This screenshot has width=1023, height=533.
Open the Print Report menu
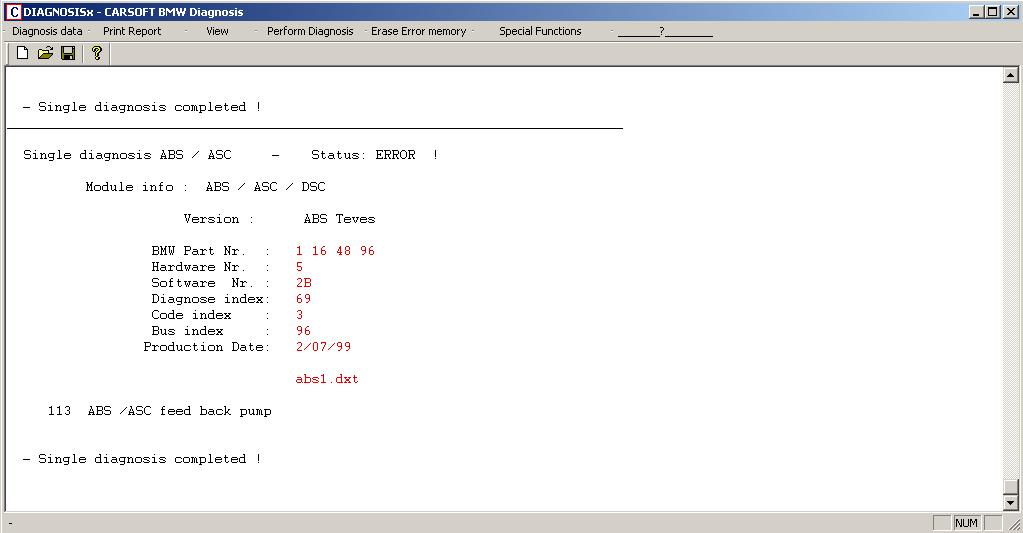(x=132, y=31)
